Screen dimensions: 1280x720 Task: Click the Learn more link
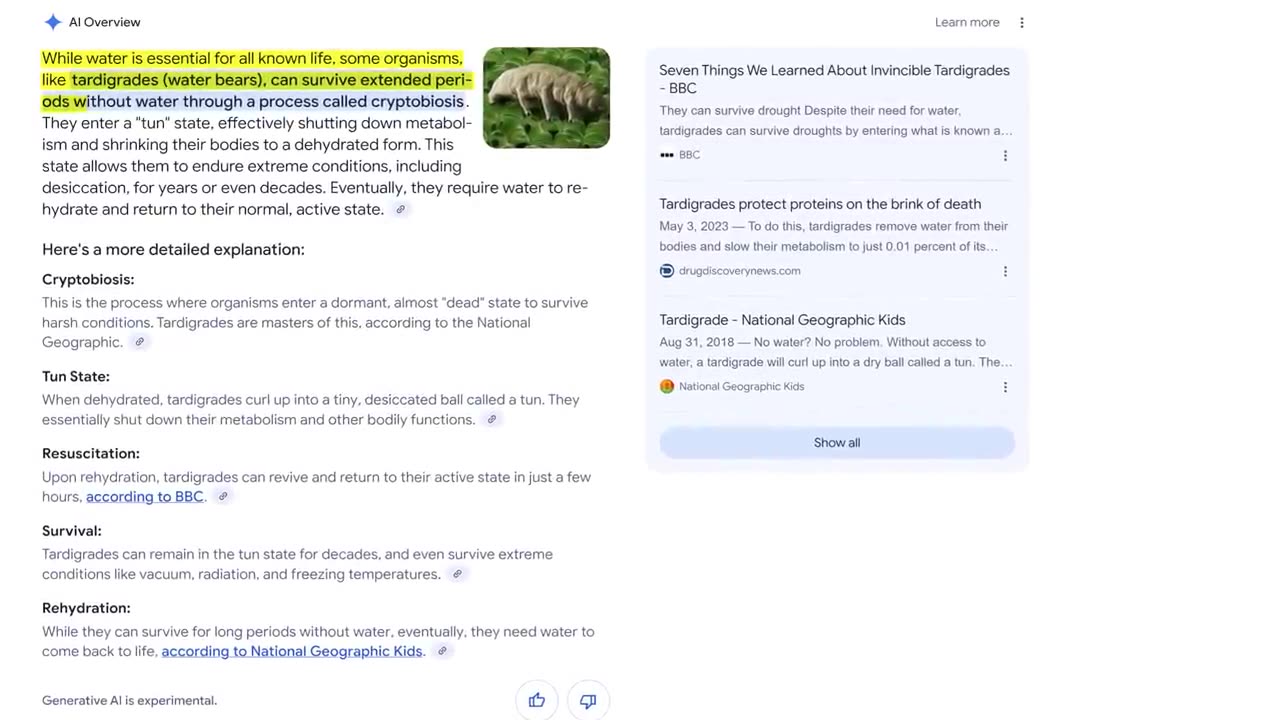(967, 22)
